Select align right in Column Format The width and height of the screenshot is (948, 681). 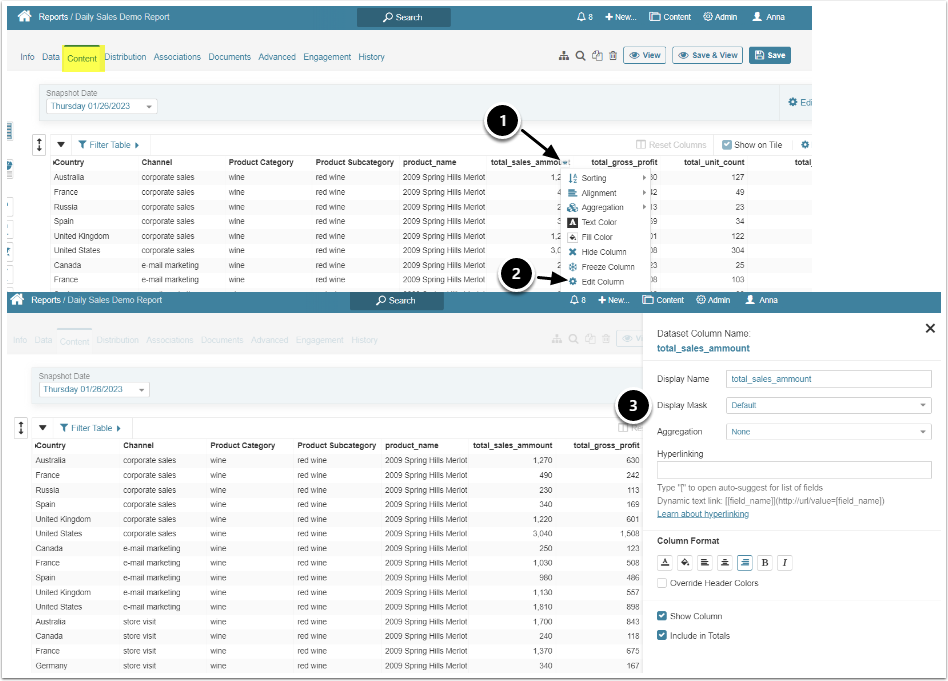pyautogui.click(x=745, y=563)
